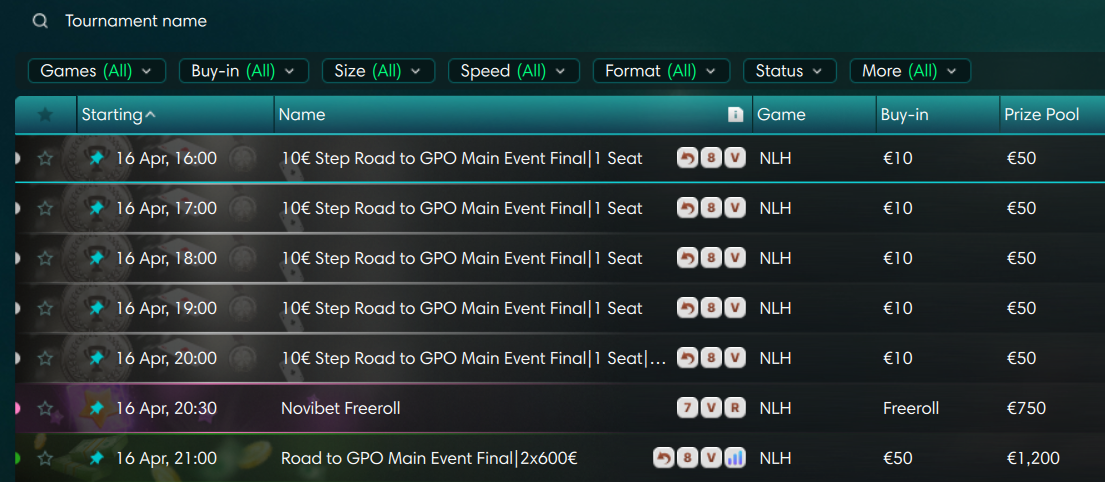The width and height of the screenshot is (1105, 482).
Task: Open the Novibet Freeroll tournament name
Action: click(x=340, y=408)
